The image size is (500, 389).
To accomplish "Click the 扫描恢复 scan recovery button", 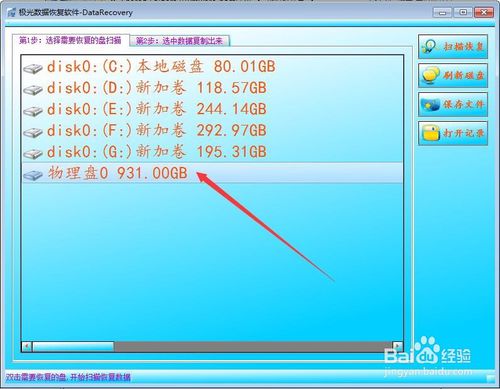I will [453, 46].
